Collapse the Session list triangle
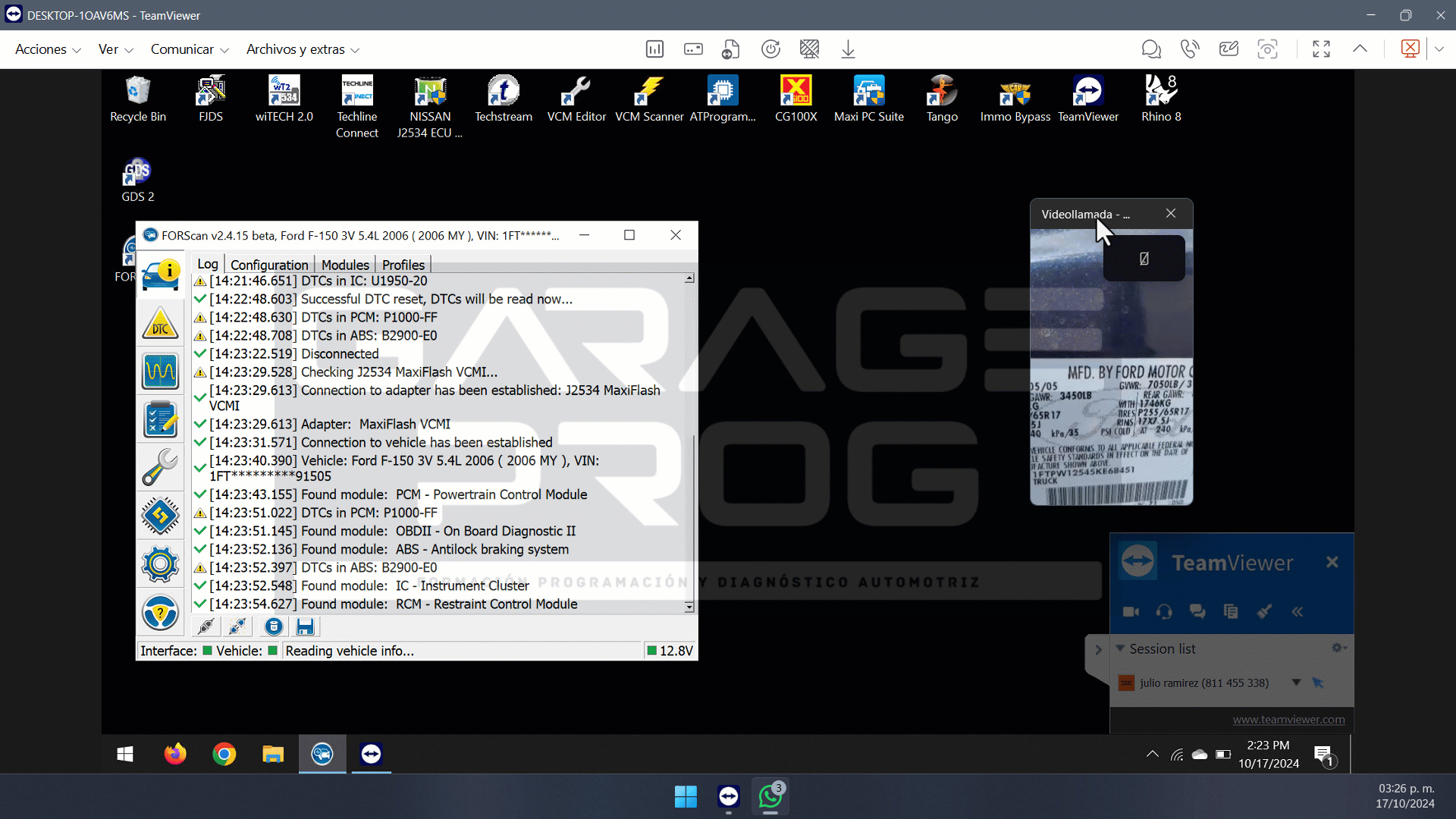This screenshot has width=1456, height=819. click(1119, 648)
